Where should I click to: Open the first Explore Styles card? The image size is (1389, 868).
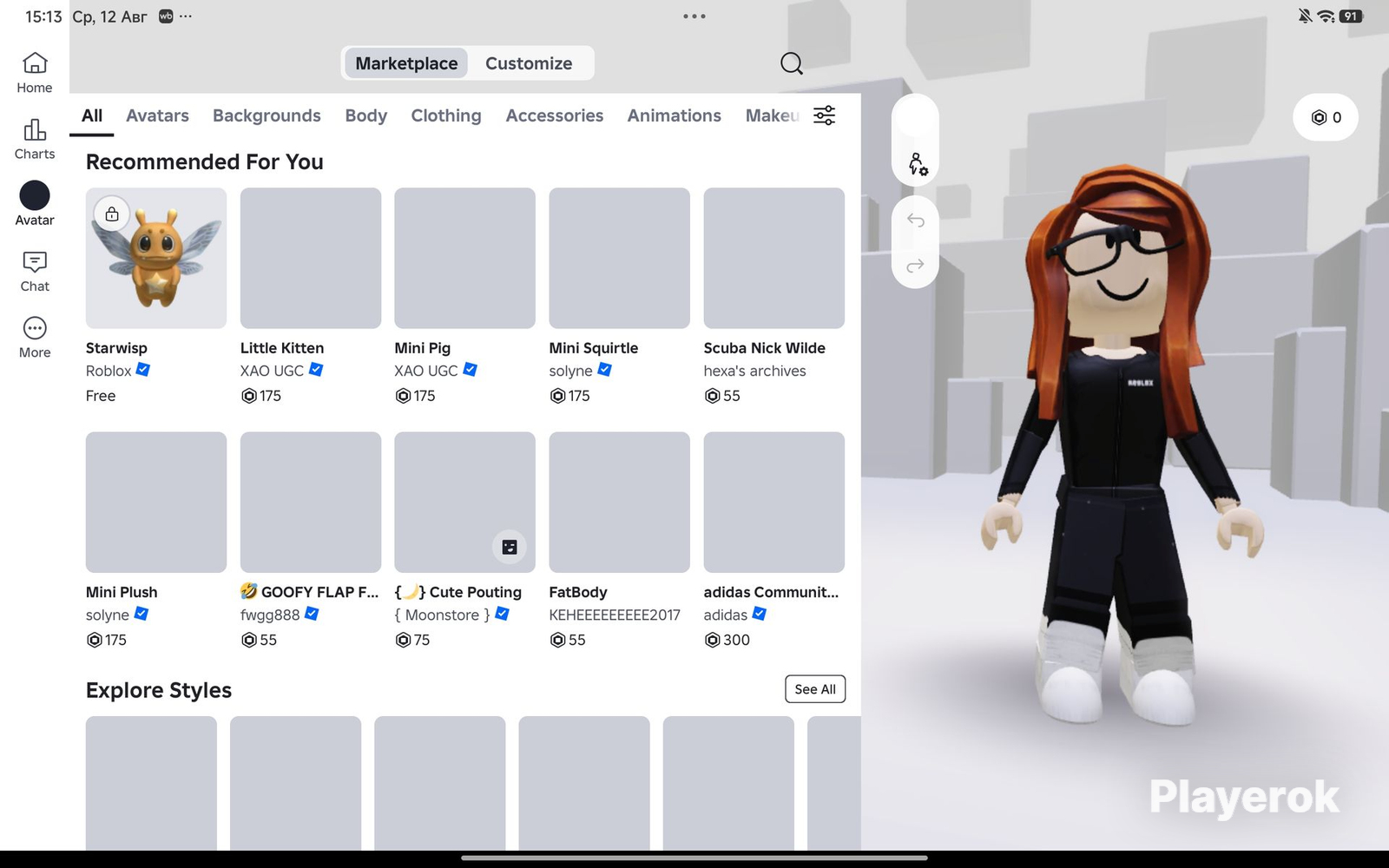coord(151,783)
